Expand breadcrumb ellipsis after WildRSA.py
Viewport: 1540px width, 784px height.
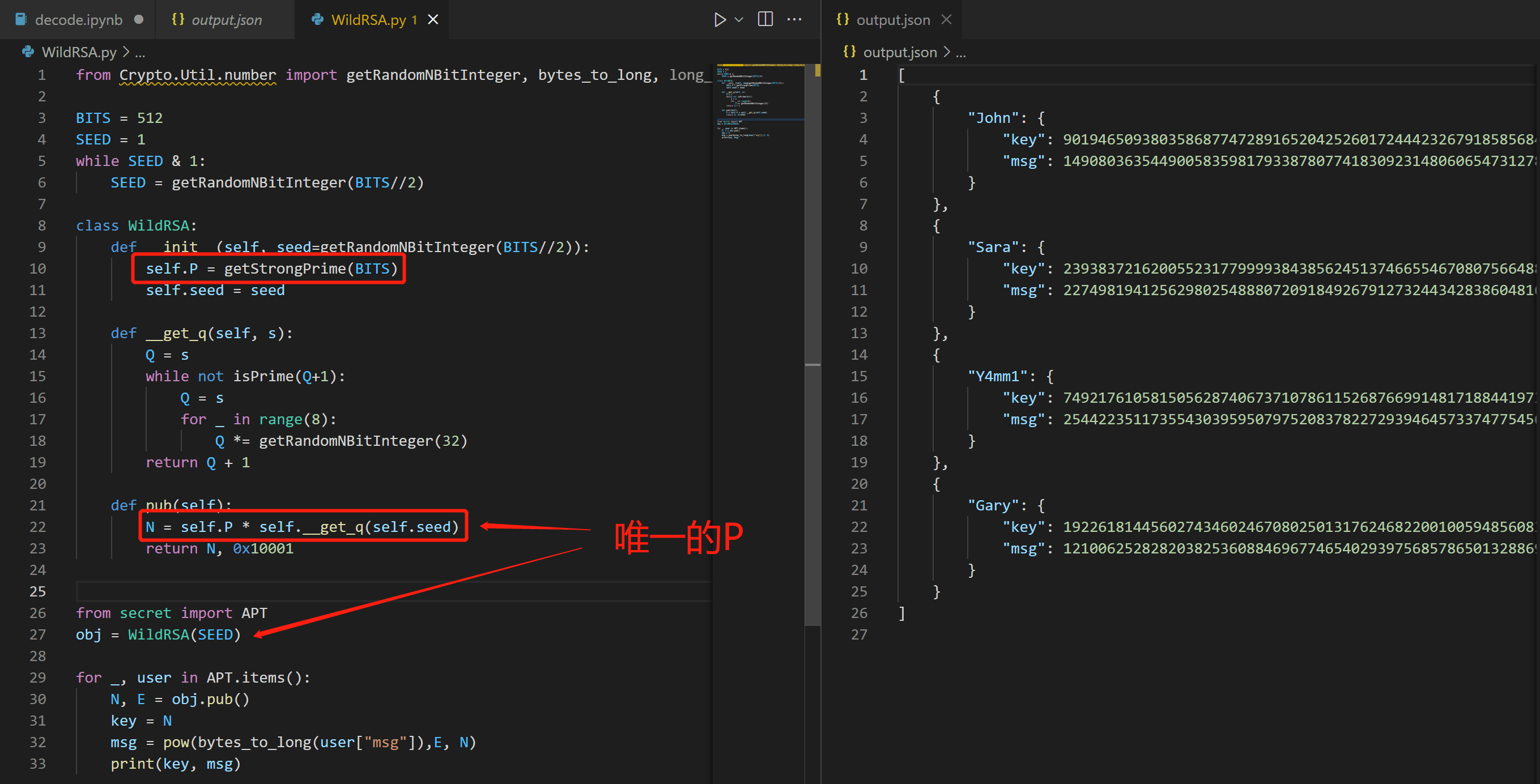(140, 52)
